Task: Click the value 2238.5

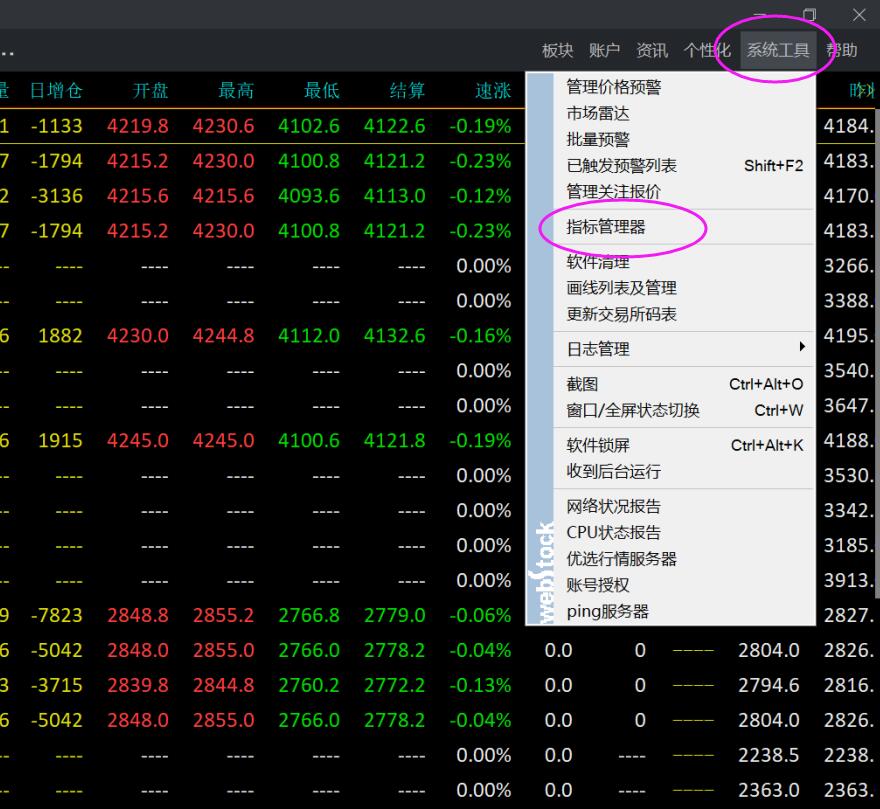Action: pos(768,756)
